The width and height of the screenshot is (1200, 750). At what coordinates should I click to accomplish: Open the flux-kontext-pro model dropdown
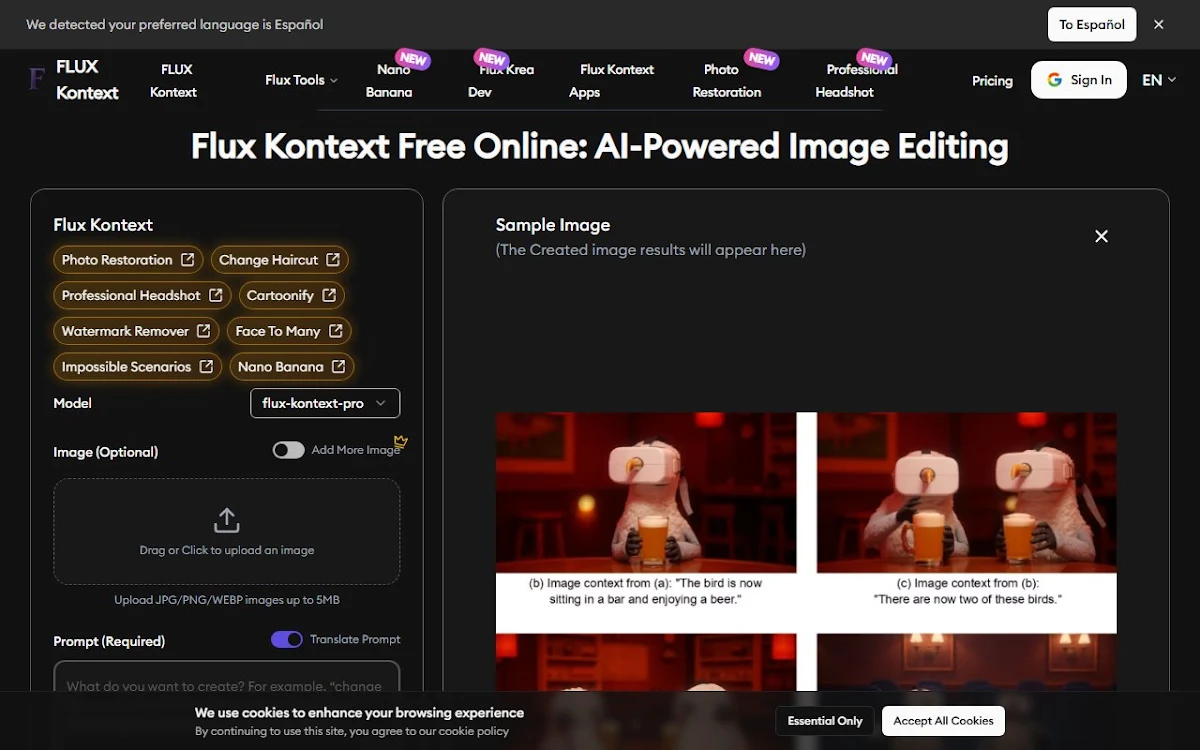point(325,403)
